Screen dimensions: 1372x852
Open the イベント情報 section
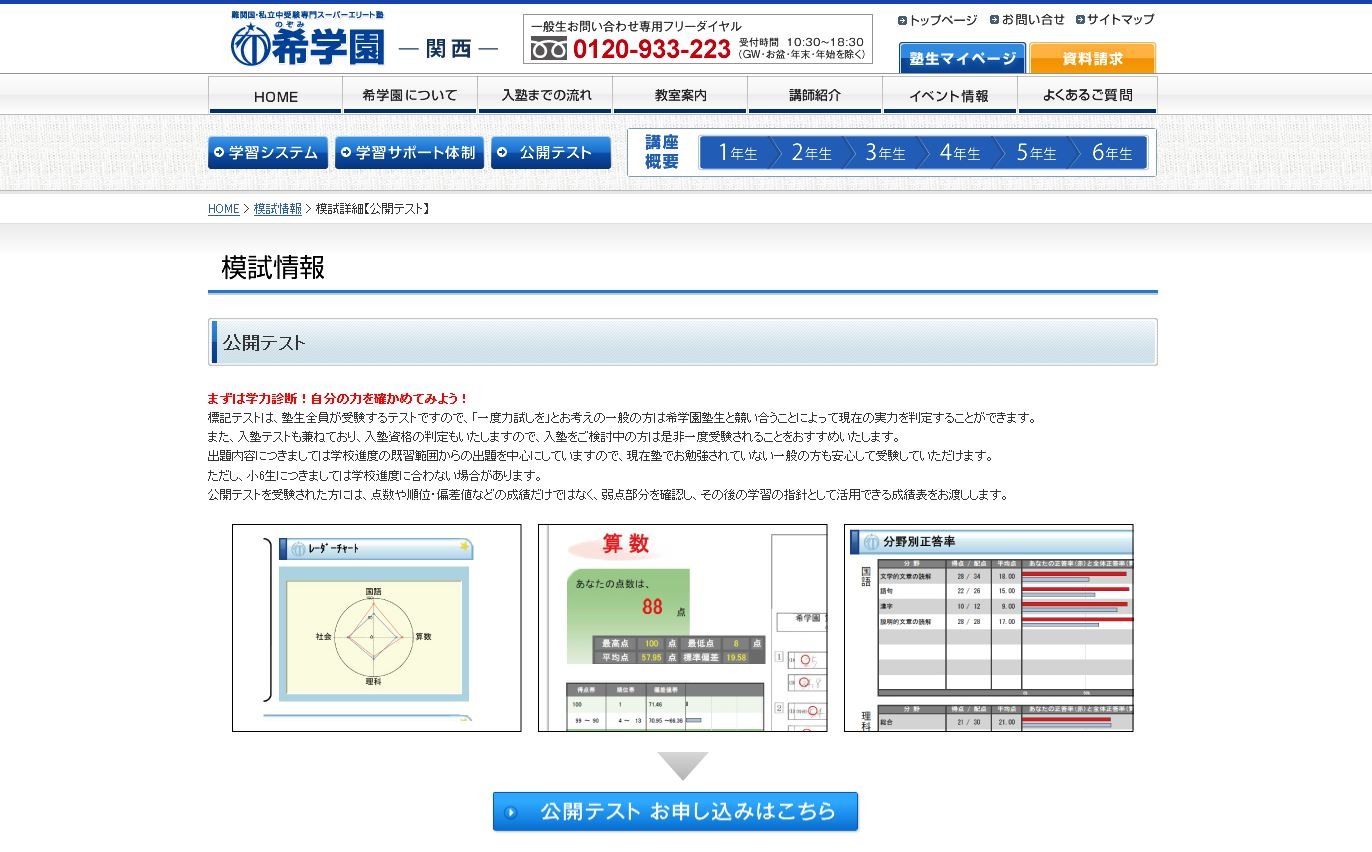pos(951,94)
